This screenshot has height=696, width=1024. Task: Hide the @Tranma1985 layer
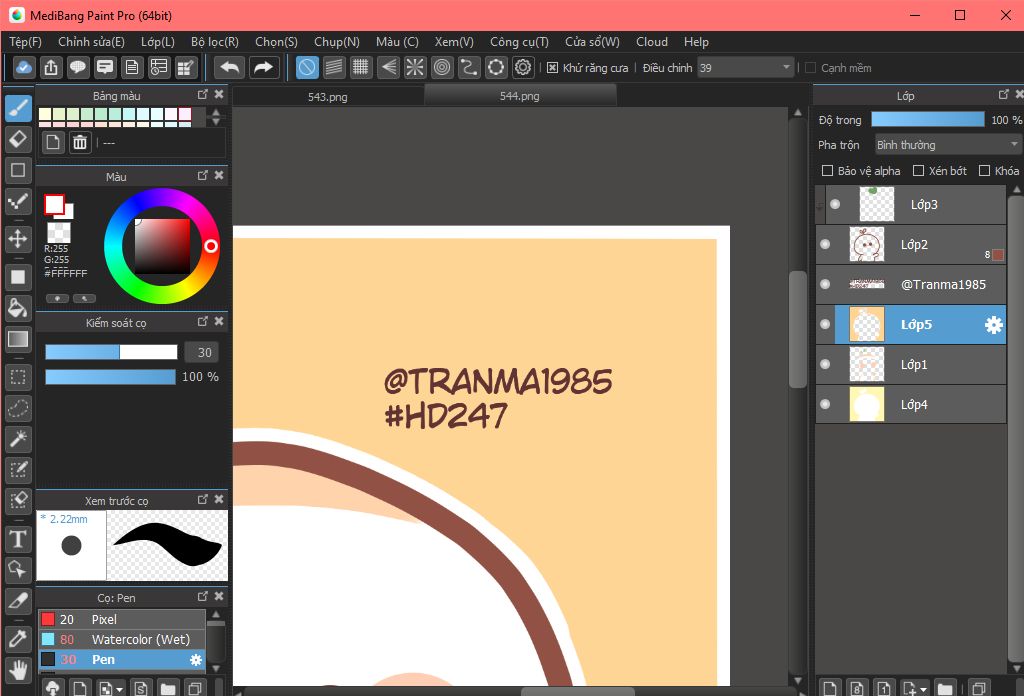tap(825, 284)
